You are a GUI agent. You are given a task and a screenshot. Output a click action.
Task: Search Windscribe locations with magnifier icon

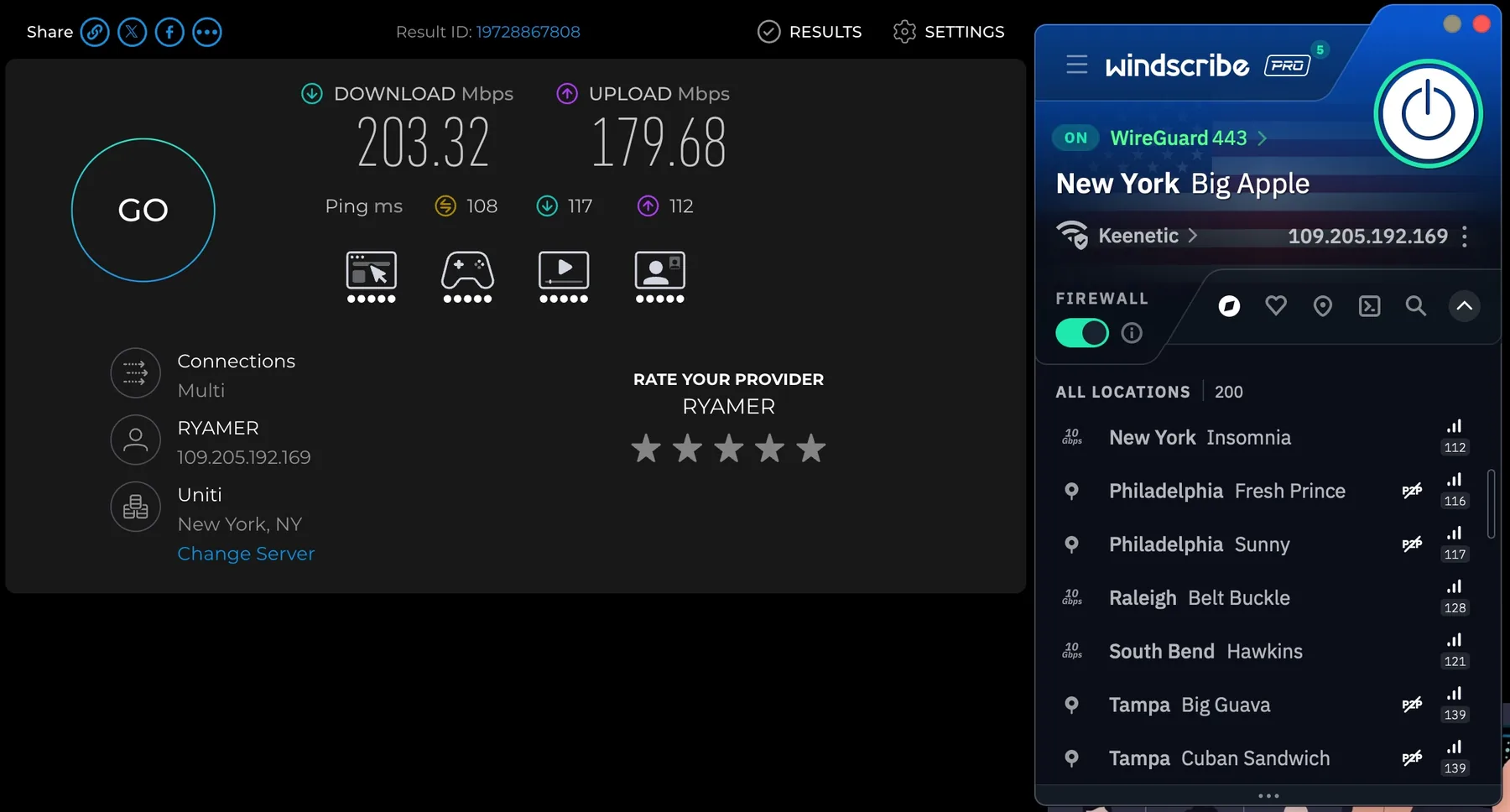[1416, 306]
